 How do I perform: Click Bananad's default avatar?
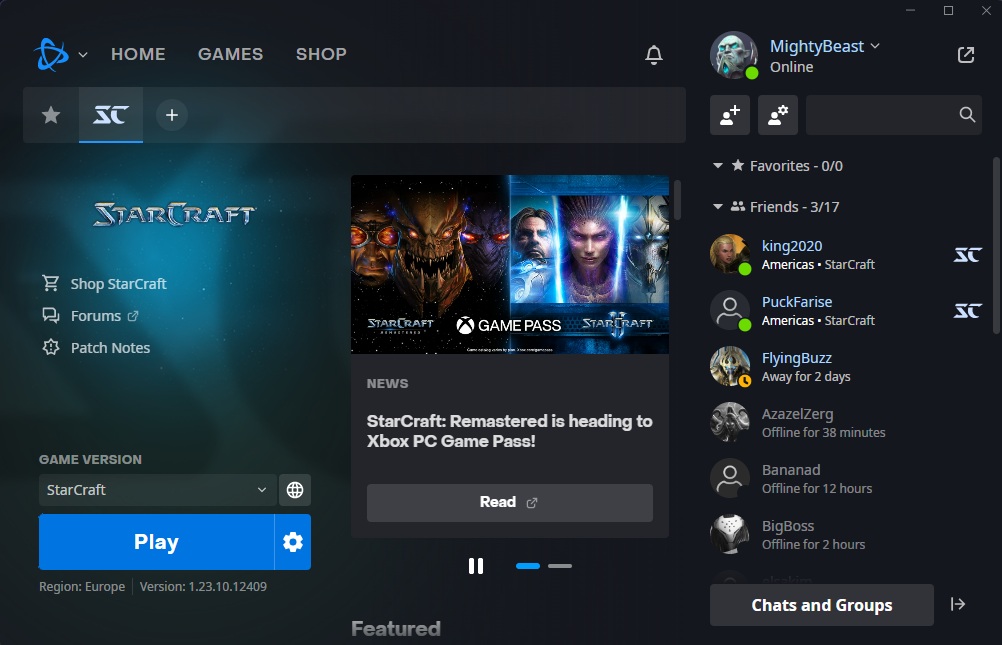click(x=730, y=478)
